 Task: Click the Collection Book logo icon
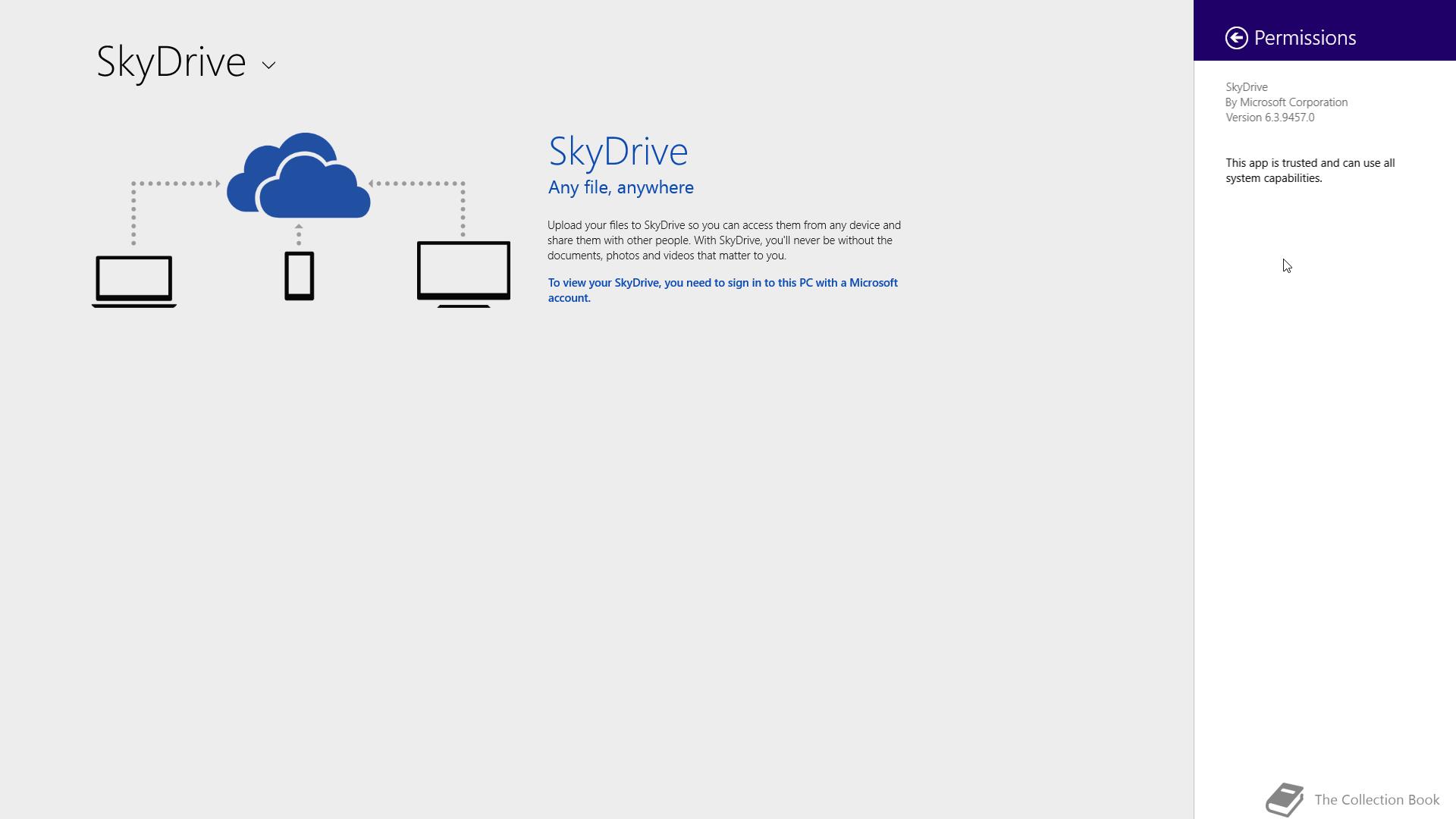click(1284, 799)
